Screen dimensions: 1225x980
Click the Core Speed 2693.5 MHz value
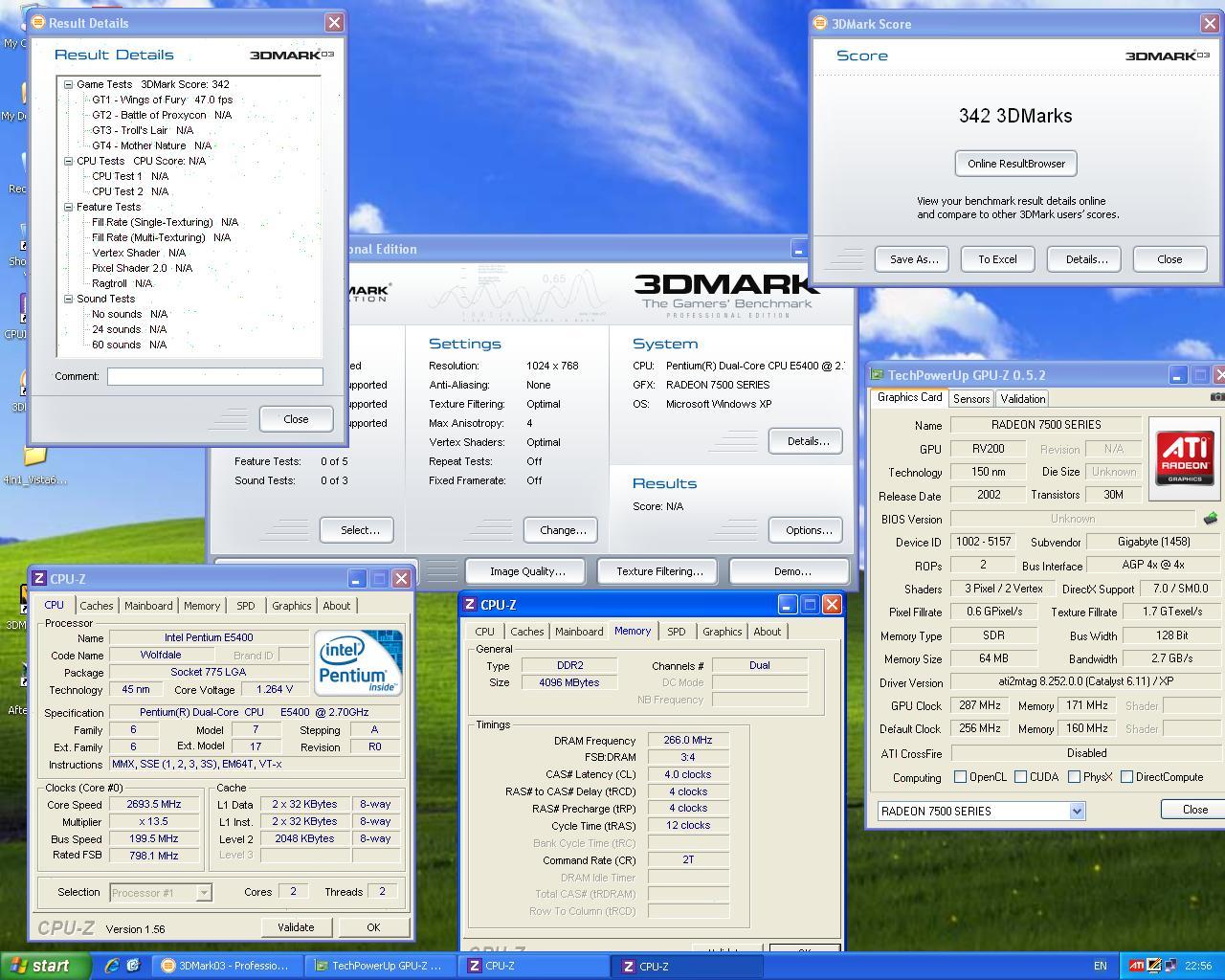pyautogui.click(x=154, y=805)
